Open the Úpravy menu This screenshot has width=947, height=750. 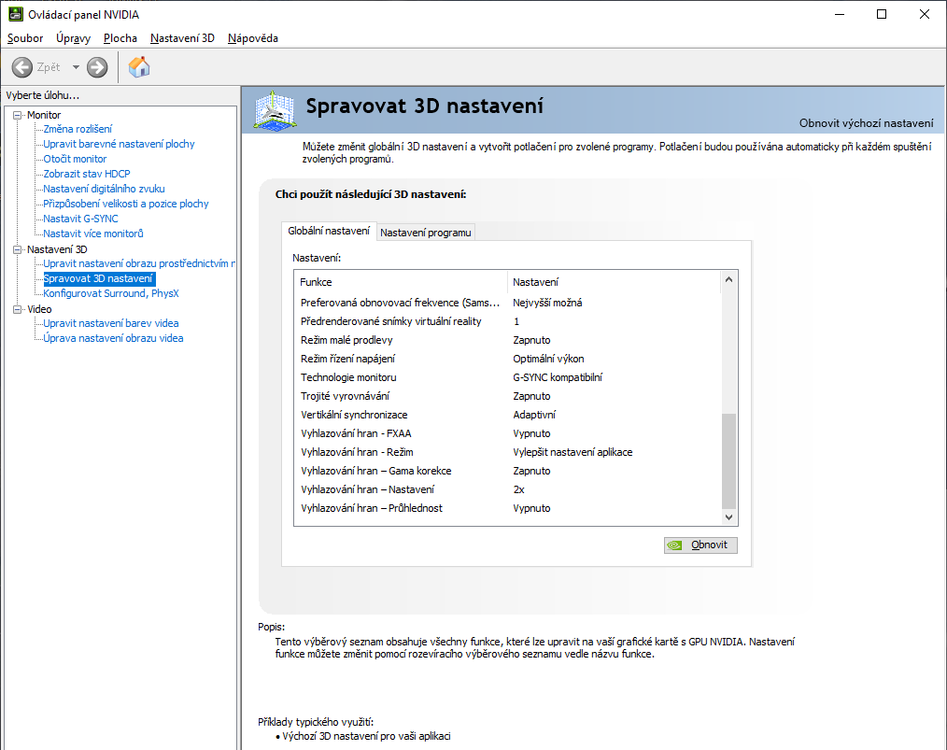pos(73,38)
